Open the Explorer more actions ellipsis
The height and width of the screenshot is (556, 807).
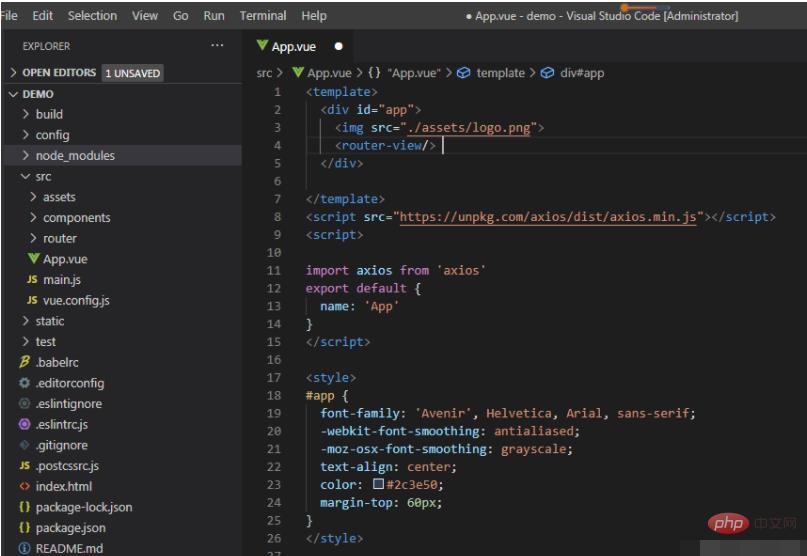tap(217, 45)
